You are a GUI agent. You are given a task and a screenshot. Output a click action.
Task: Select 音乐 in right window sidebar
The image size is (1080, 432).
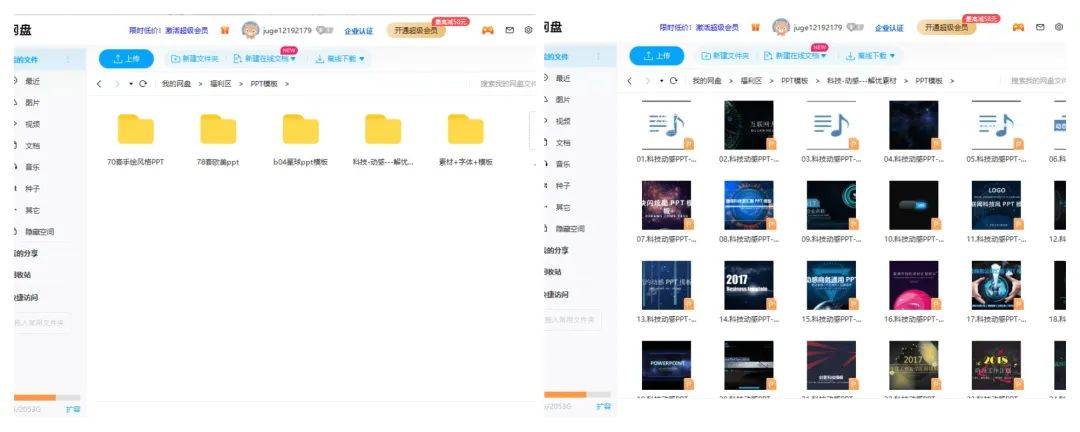click(x=563, y=164)
